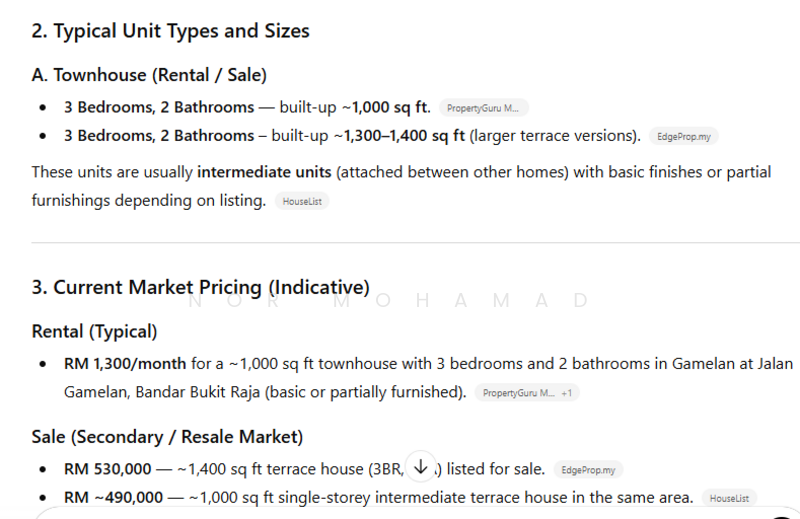
Task: Click the bold 'RM ~490,000' price
Action: coord(111,497)
